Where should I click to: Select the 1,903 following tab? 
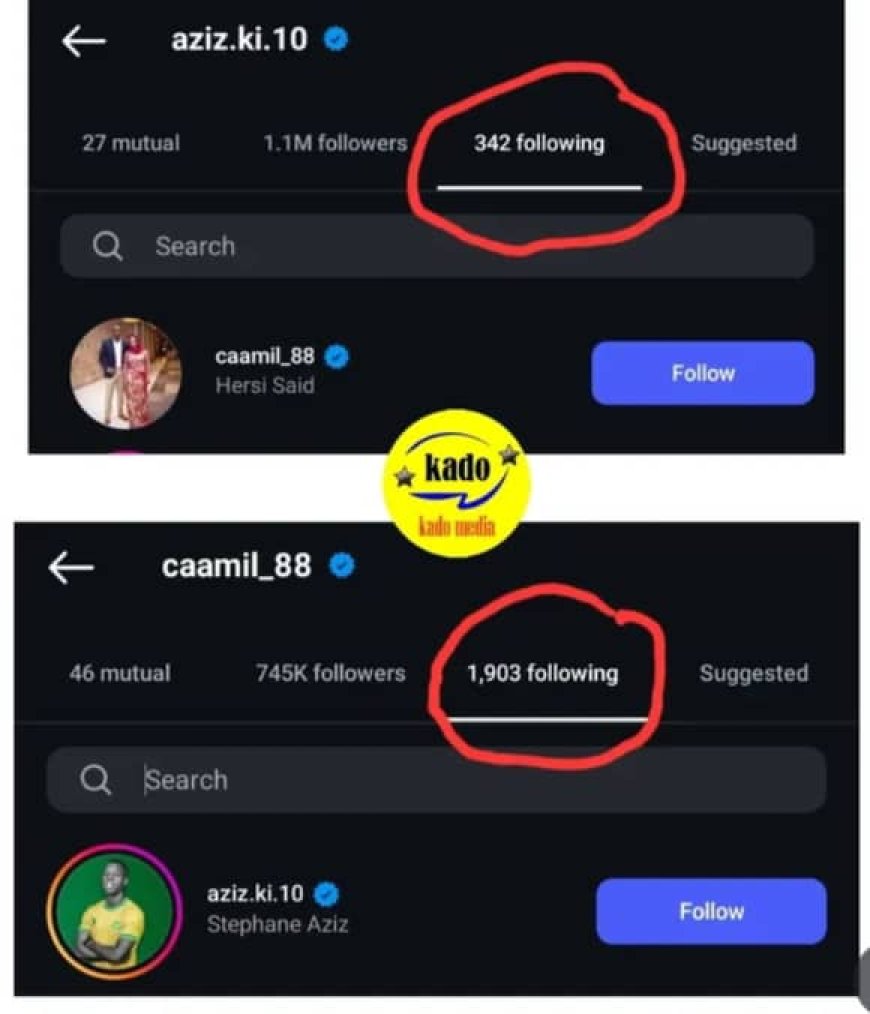click(x=542, y=673)
